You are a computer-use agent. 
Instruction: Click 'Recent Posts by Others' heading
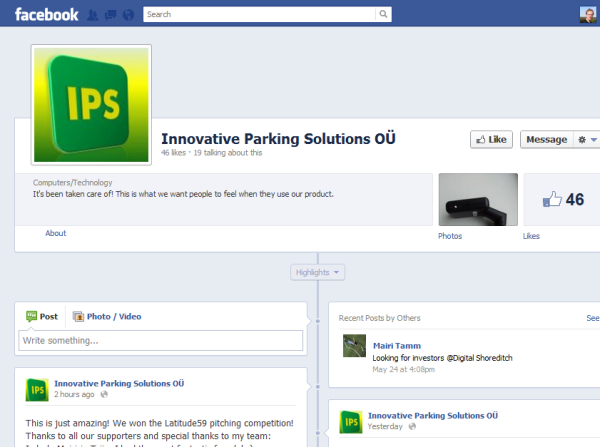(x=379, y=318)
